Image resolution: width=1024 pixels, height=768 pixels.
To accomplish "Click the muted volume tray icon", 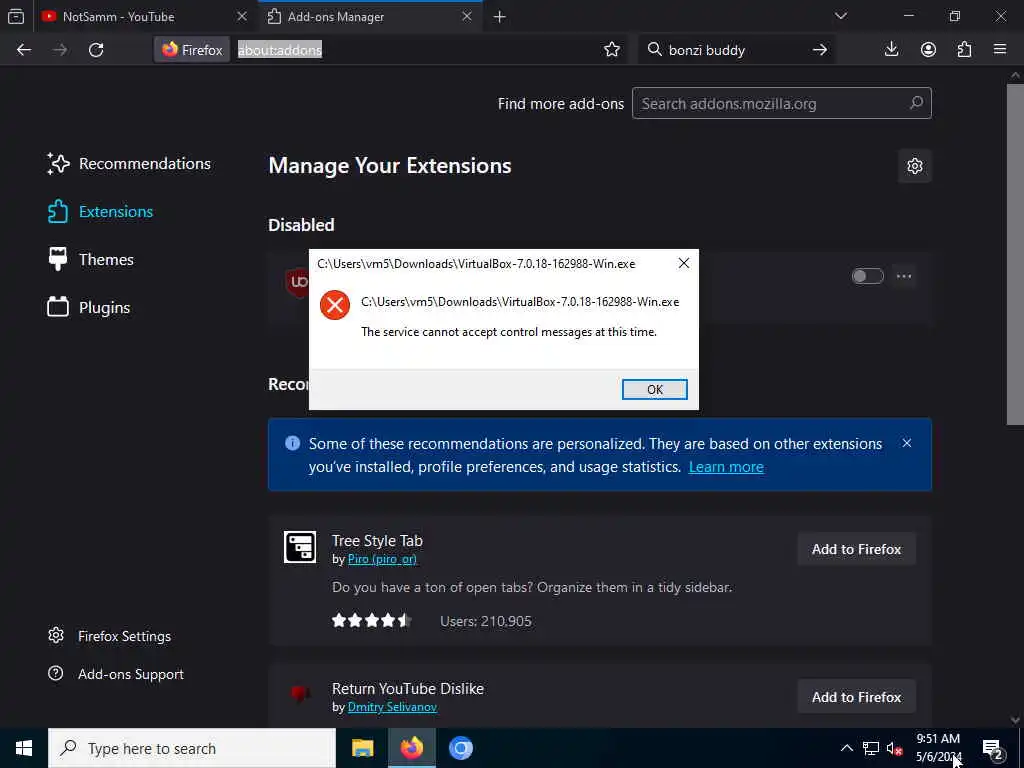I will (895, 748).
